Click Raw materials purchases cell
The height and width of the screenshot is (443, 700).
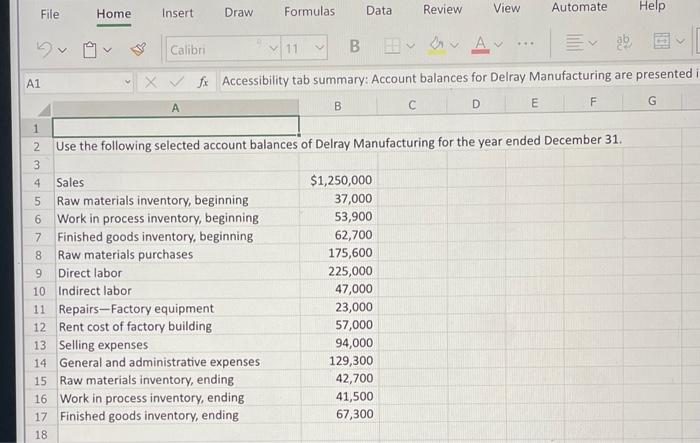point(178,255)
